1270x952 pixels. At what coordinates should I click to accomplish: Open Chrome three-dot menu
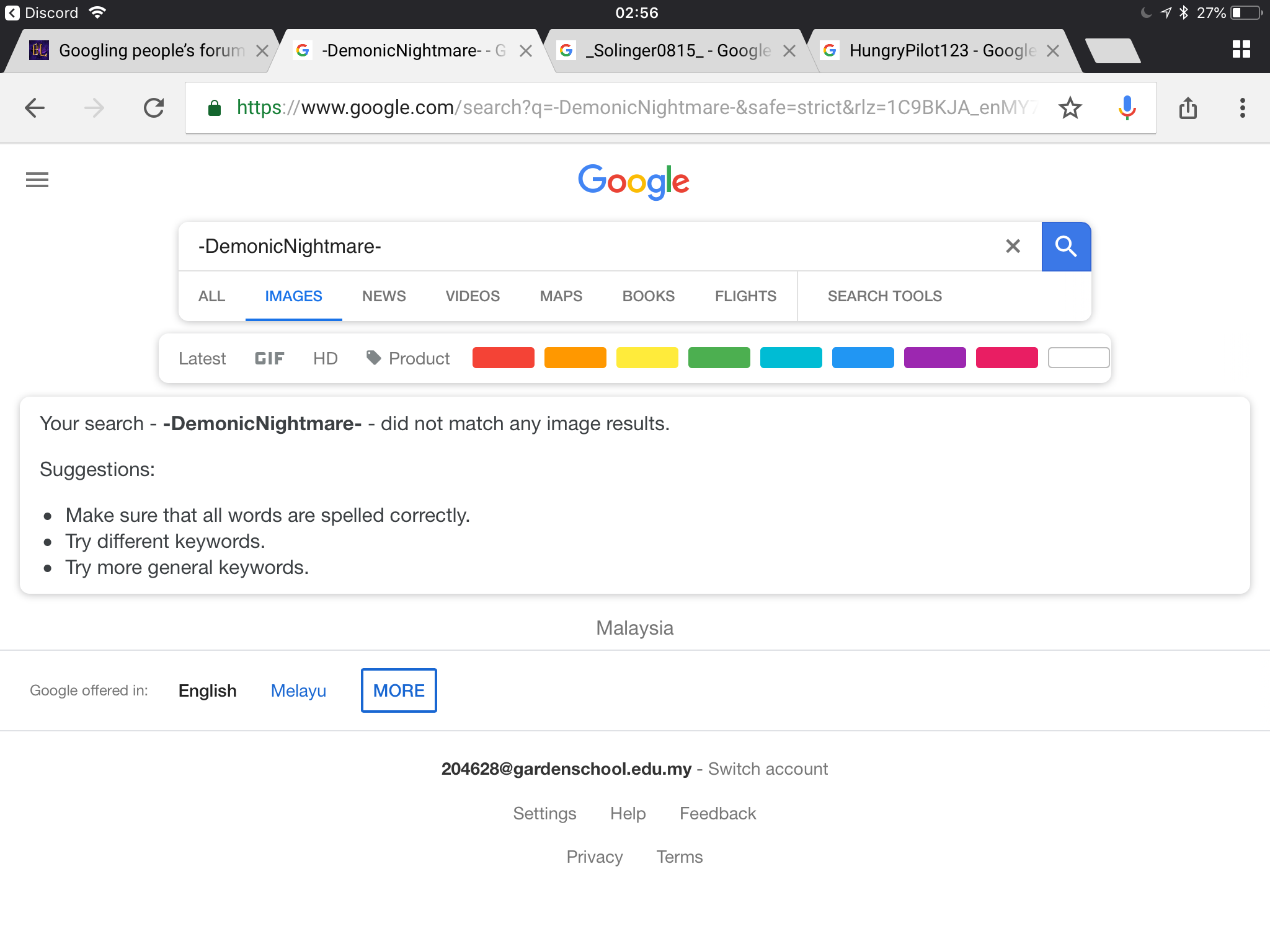1242,108
